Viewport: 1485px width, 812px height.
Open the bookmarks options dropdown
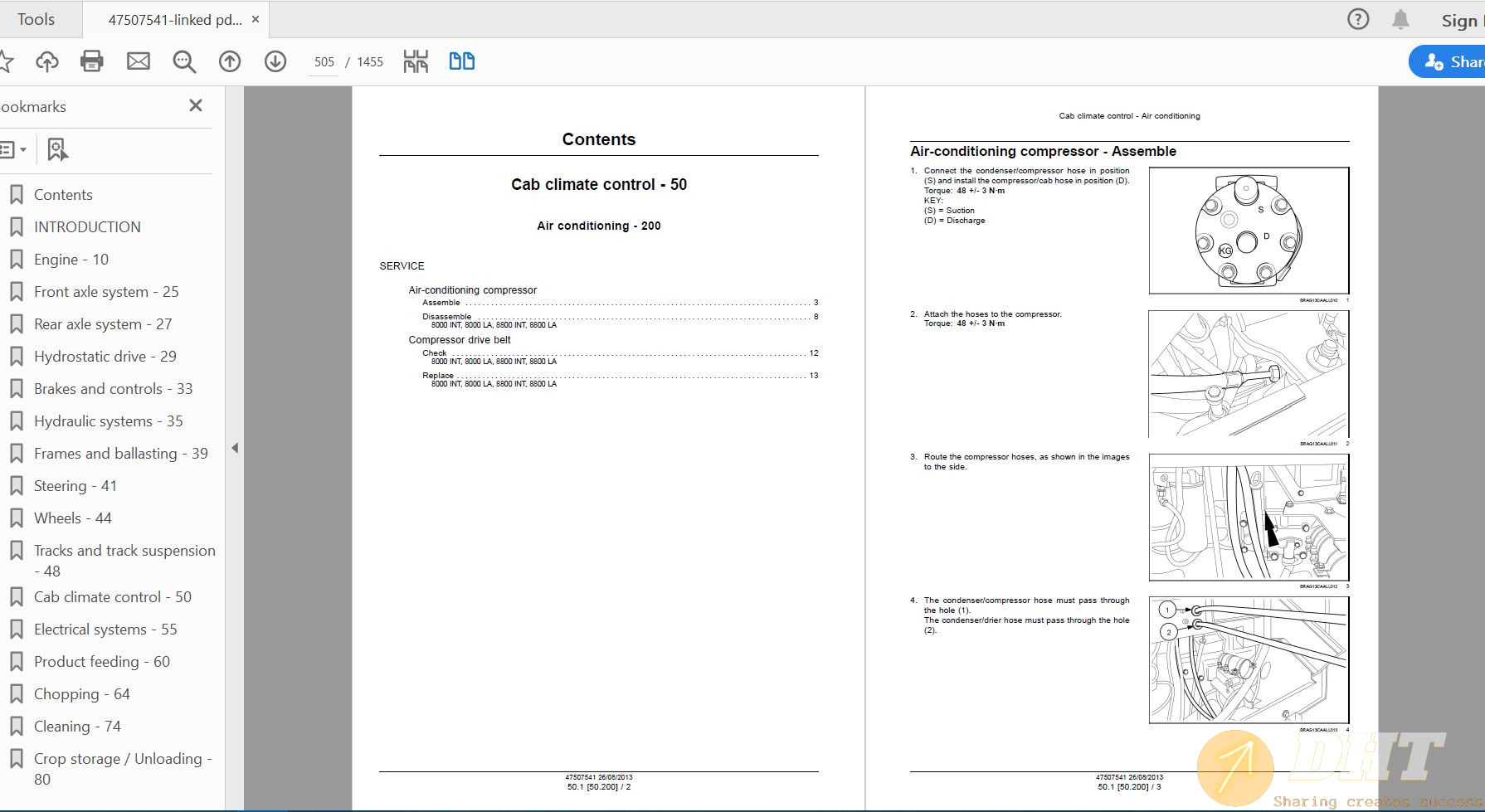(x=13, y=150)
